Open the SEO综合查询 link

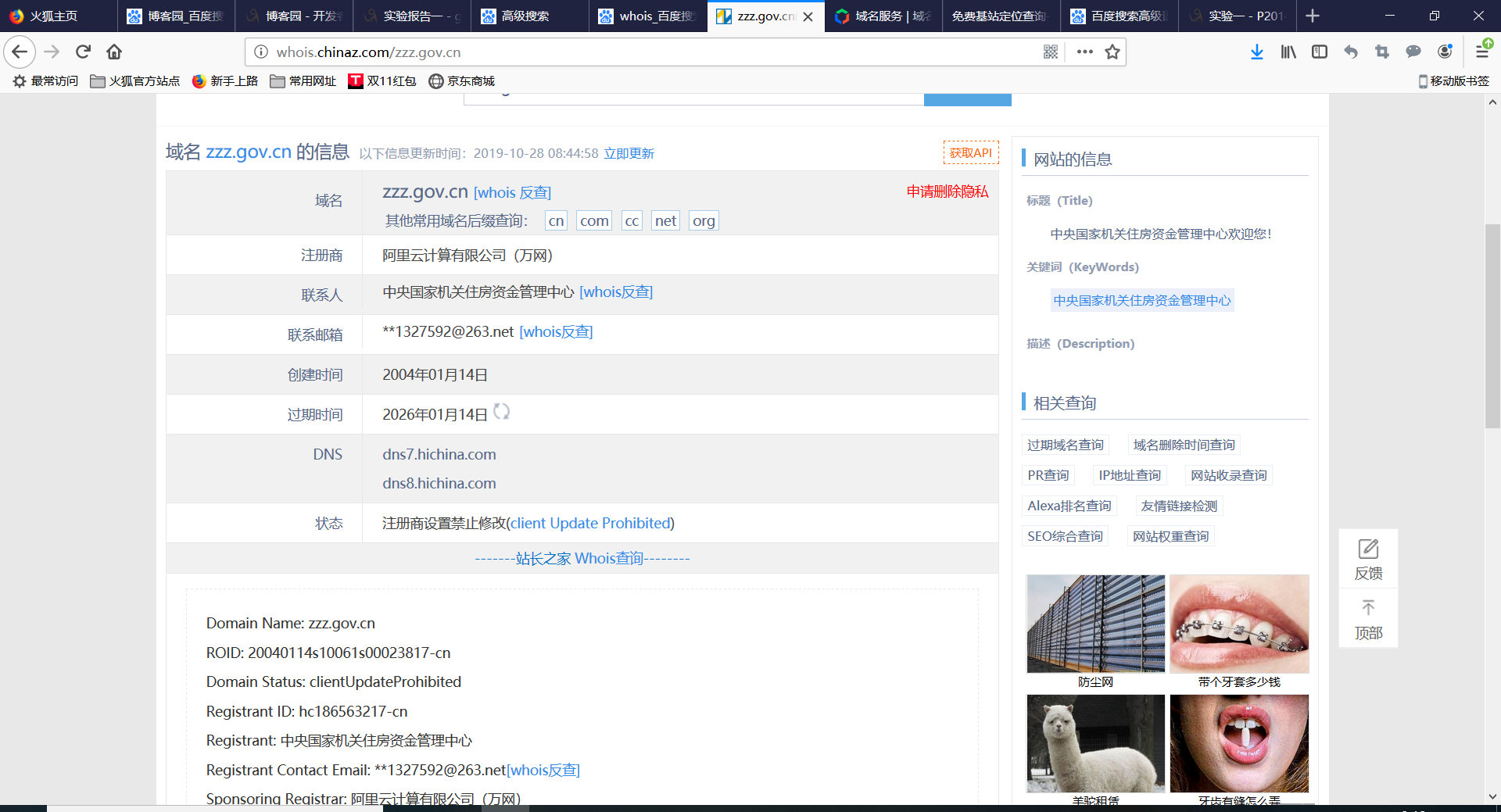(1066, 536)
